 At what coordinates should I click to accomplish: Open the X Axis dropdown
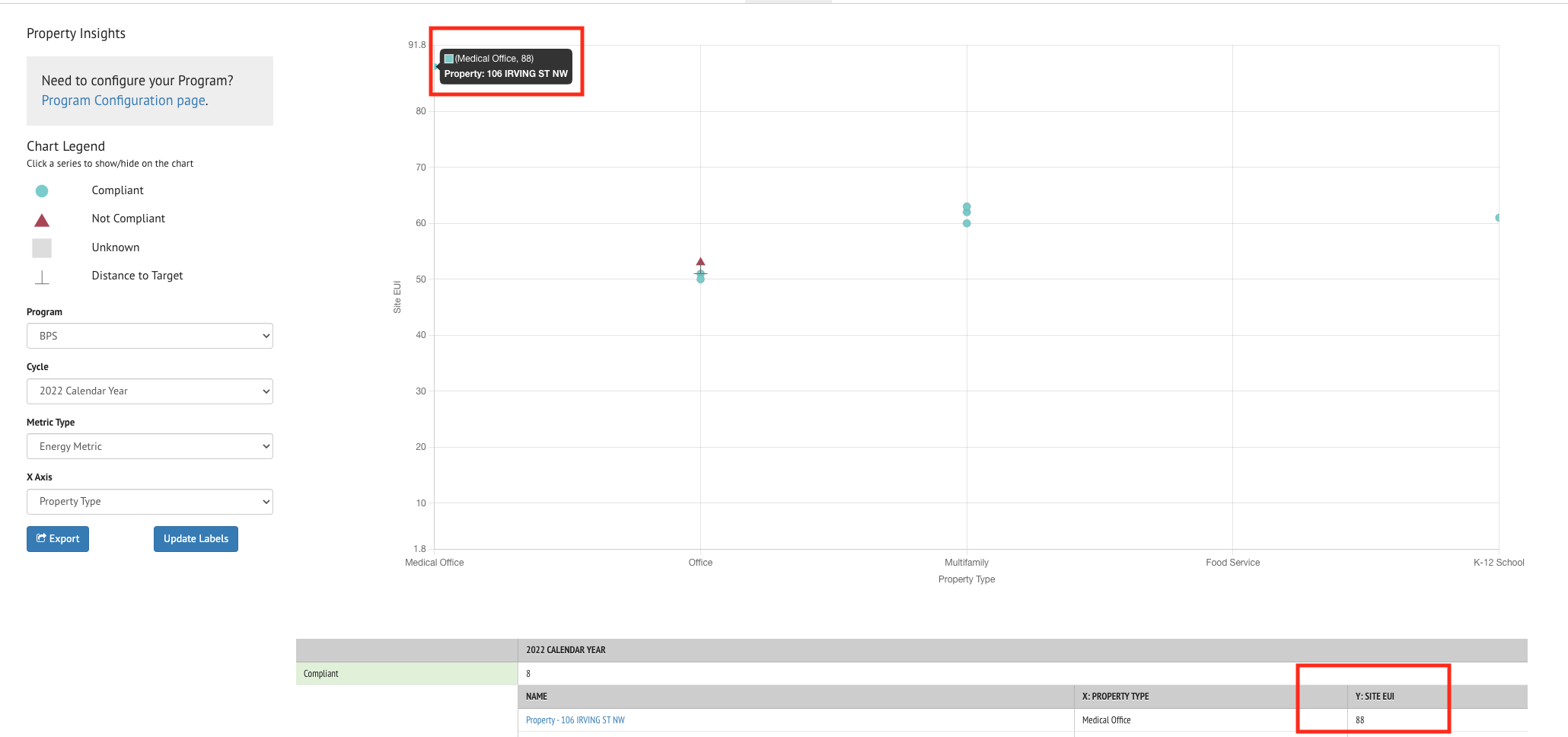(149, 501)
